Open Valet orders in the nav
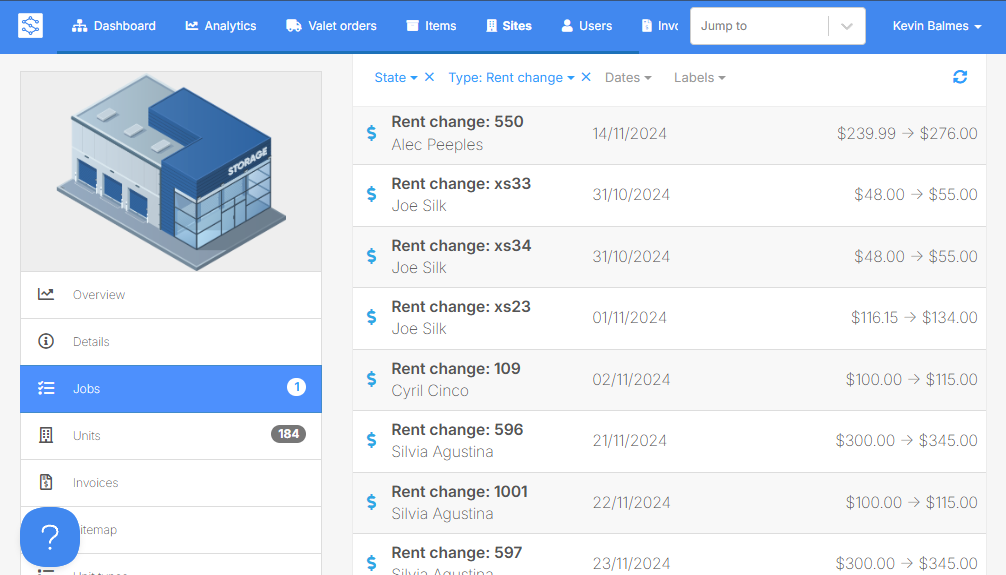The height and width of the screenshot is (575, 1006). point(331,26)
